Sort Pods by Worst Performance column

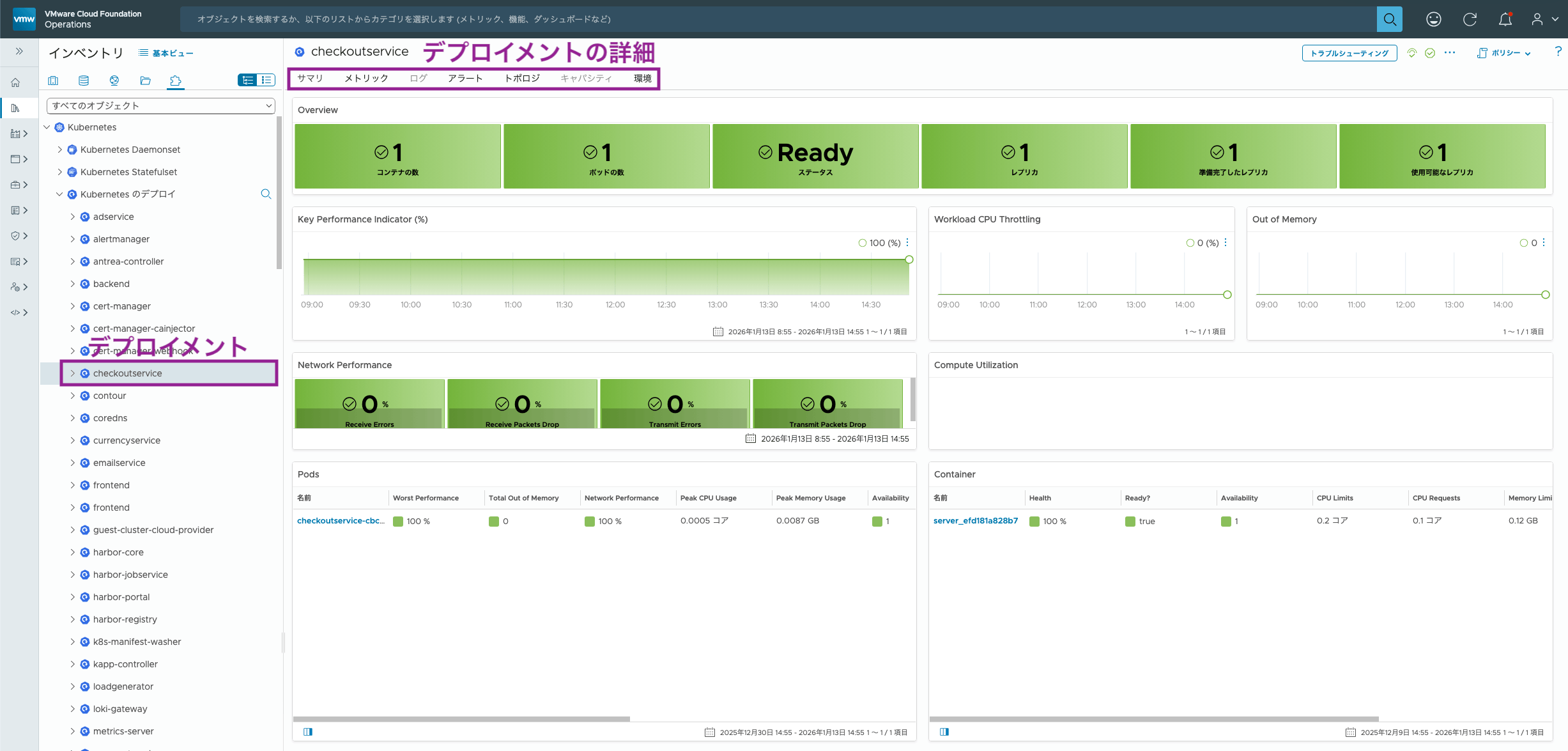426,498
